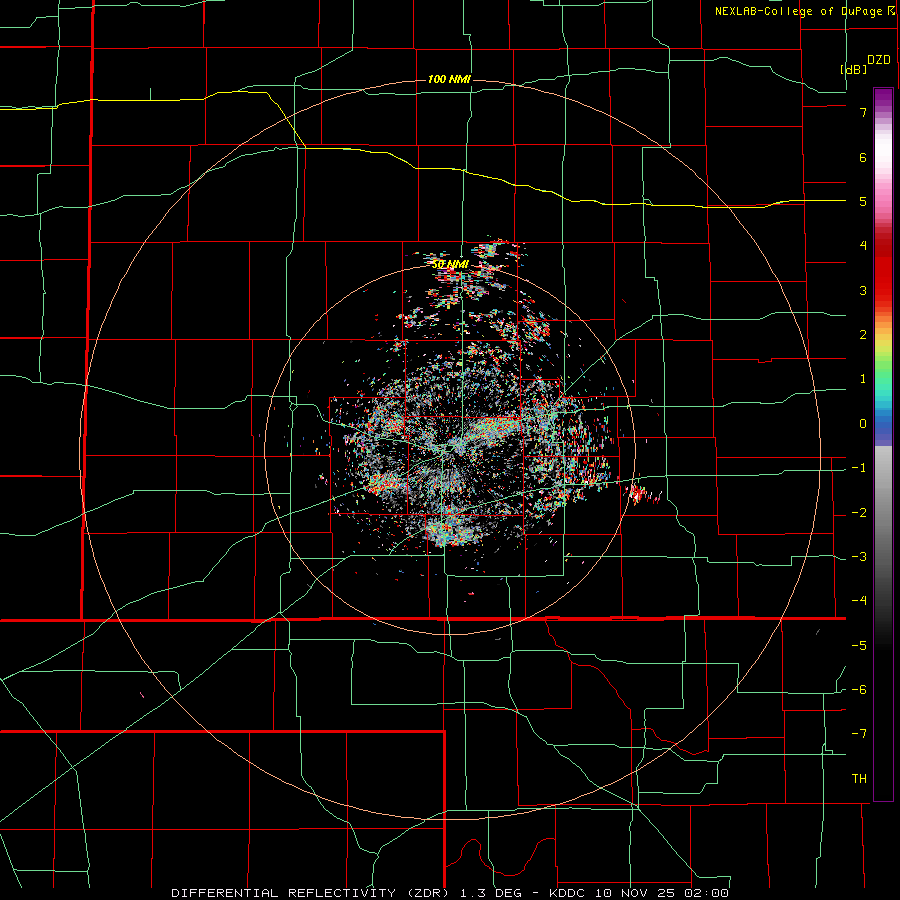Click the Differential Reflectivity caption at bottom
This screenshot has height=900, width=900.
pos(450,893)
